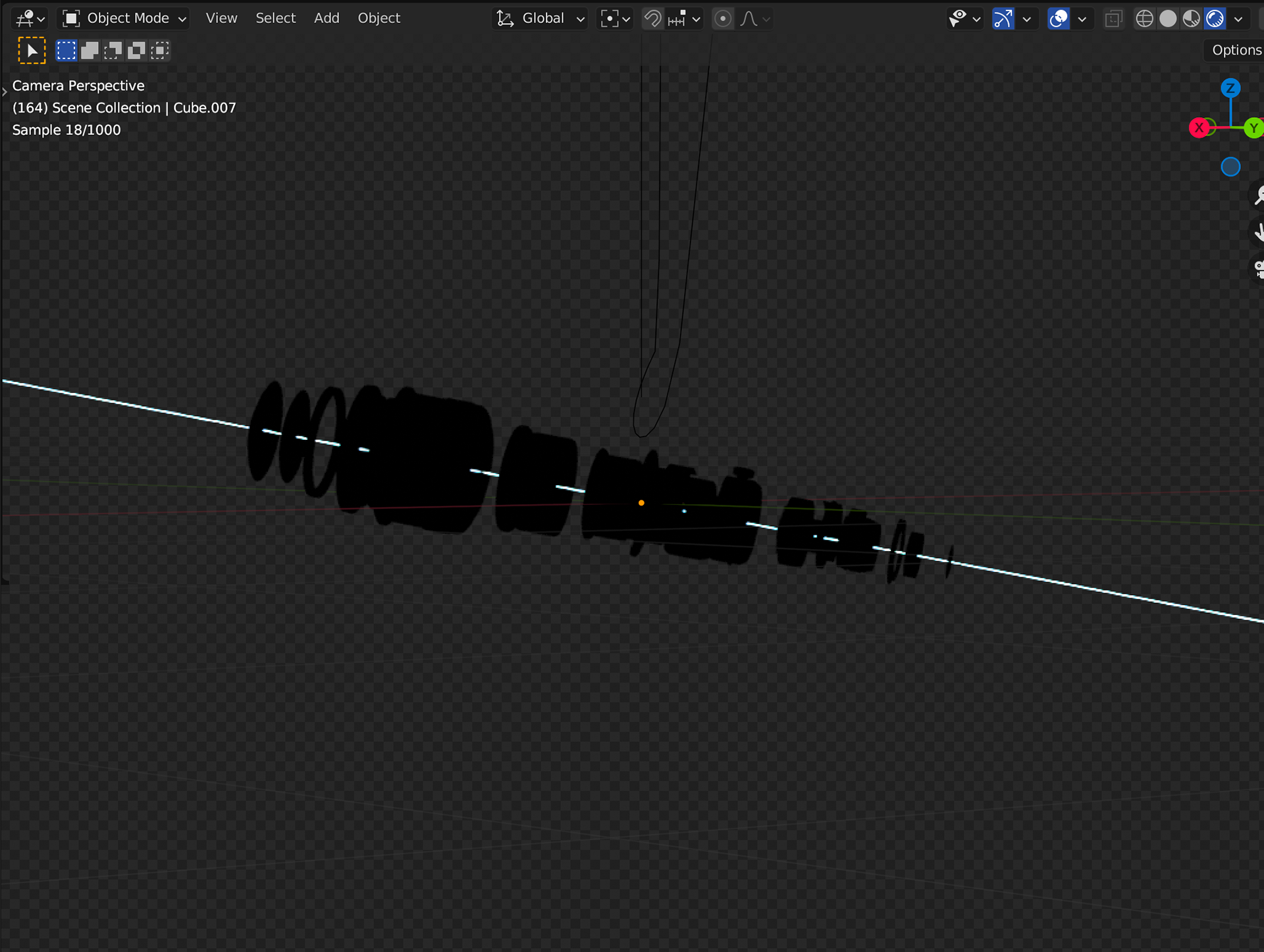Open the overlays settings dropdown arrow
The image size is (1264, 952).
[x=1082, y=18]
